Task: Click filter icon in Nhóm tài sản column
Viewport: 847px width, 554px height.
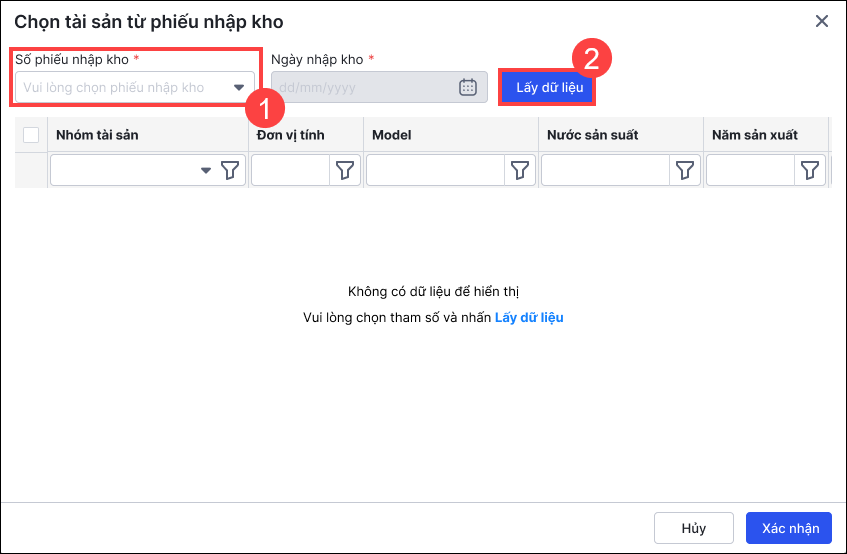Action: [x=230, y=171]
